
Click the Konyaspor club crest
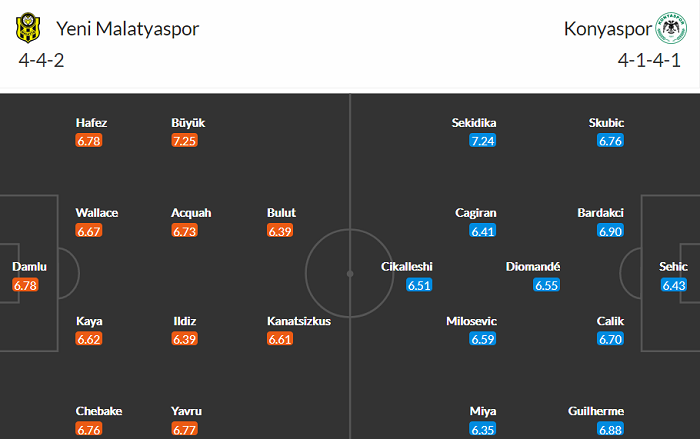point(667,28)
